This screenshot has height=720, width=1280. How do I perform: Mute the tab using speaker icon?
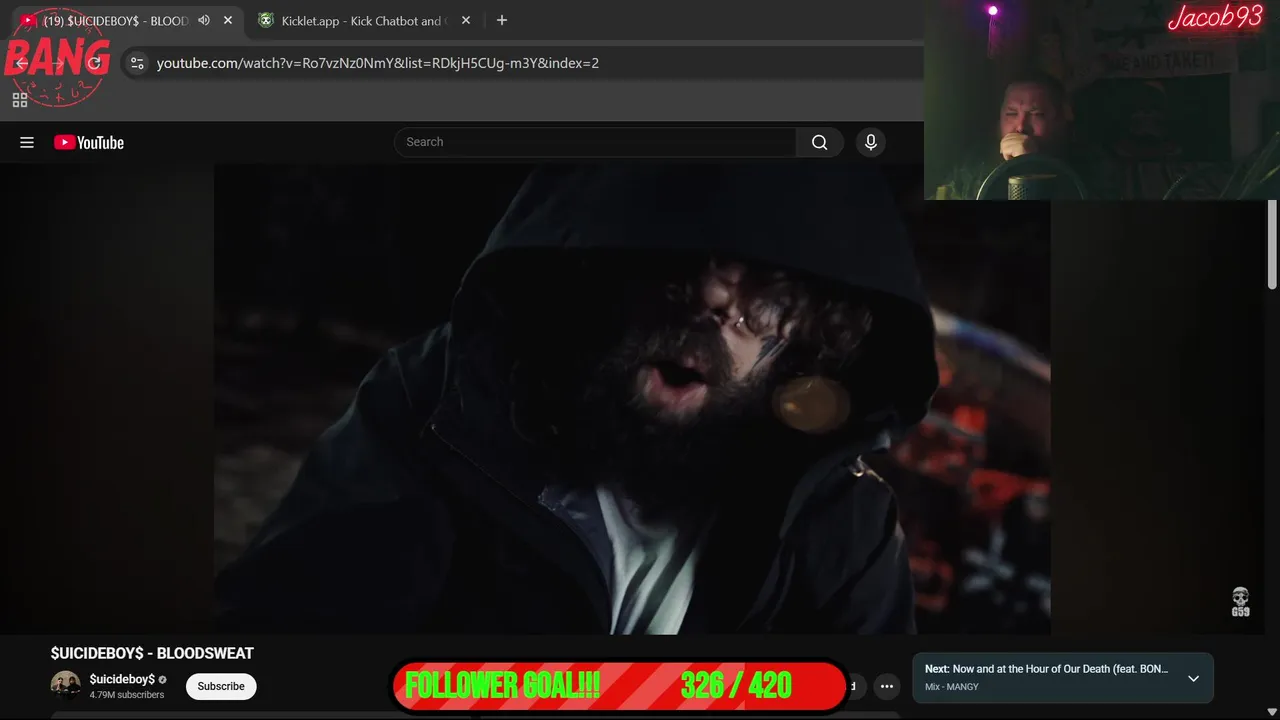pos(204,20)
